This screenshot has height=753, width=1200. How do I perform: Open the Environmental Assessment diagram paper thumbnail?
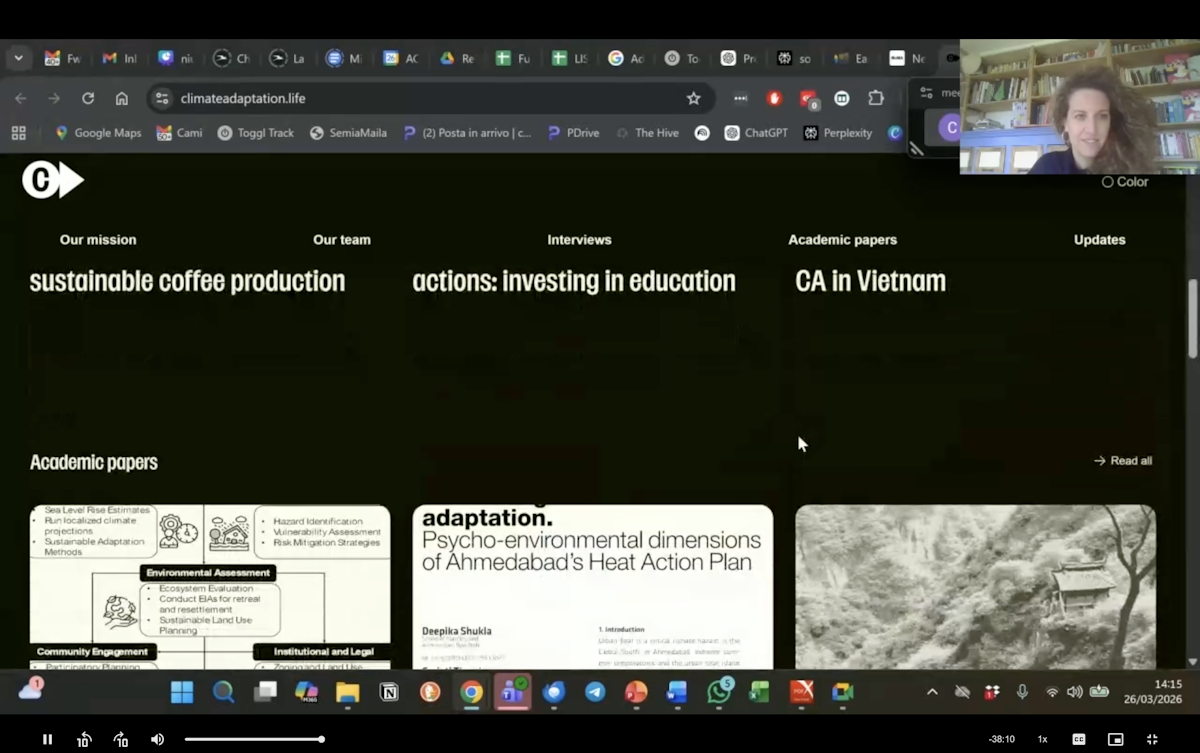(x=210, y=587)
